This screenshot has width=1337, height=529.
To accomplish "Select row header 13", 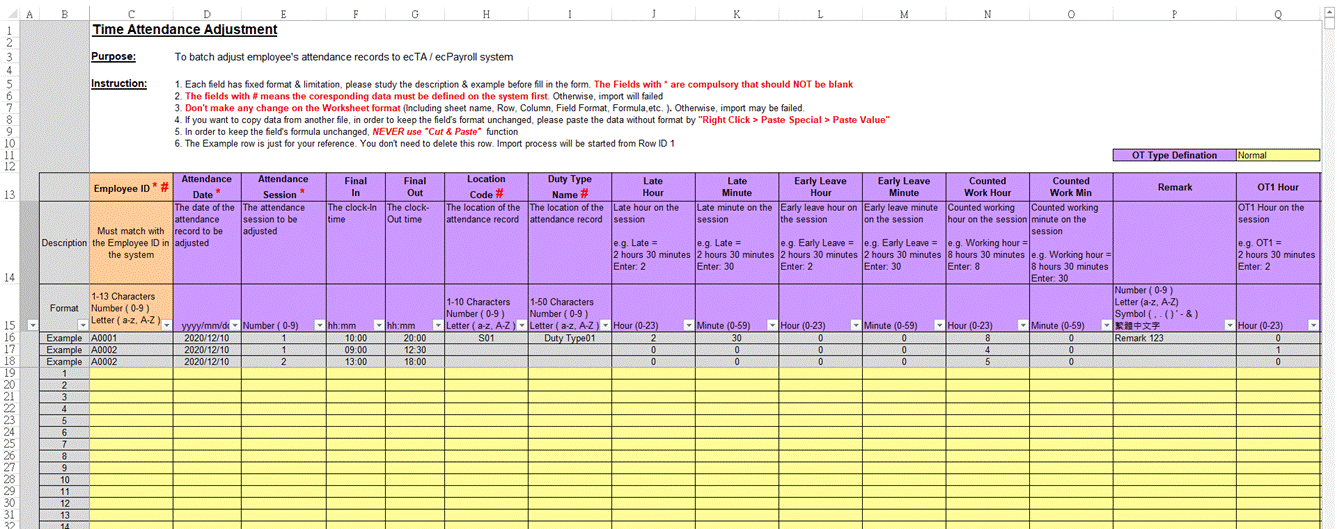I will 10,186.
